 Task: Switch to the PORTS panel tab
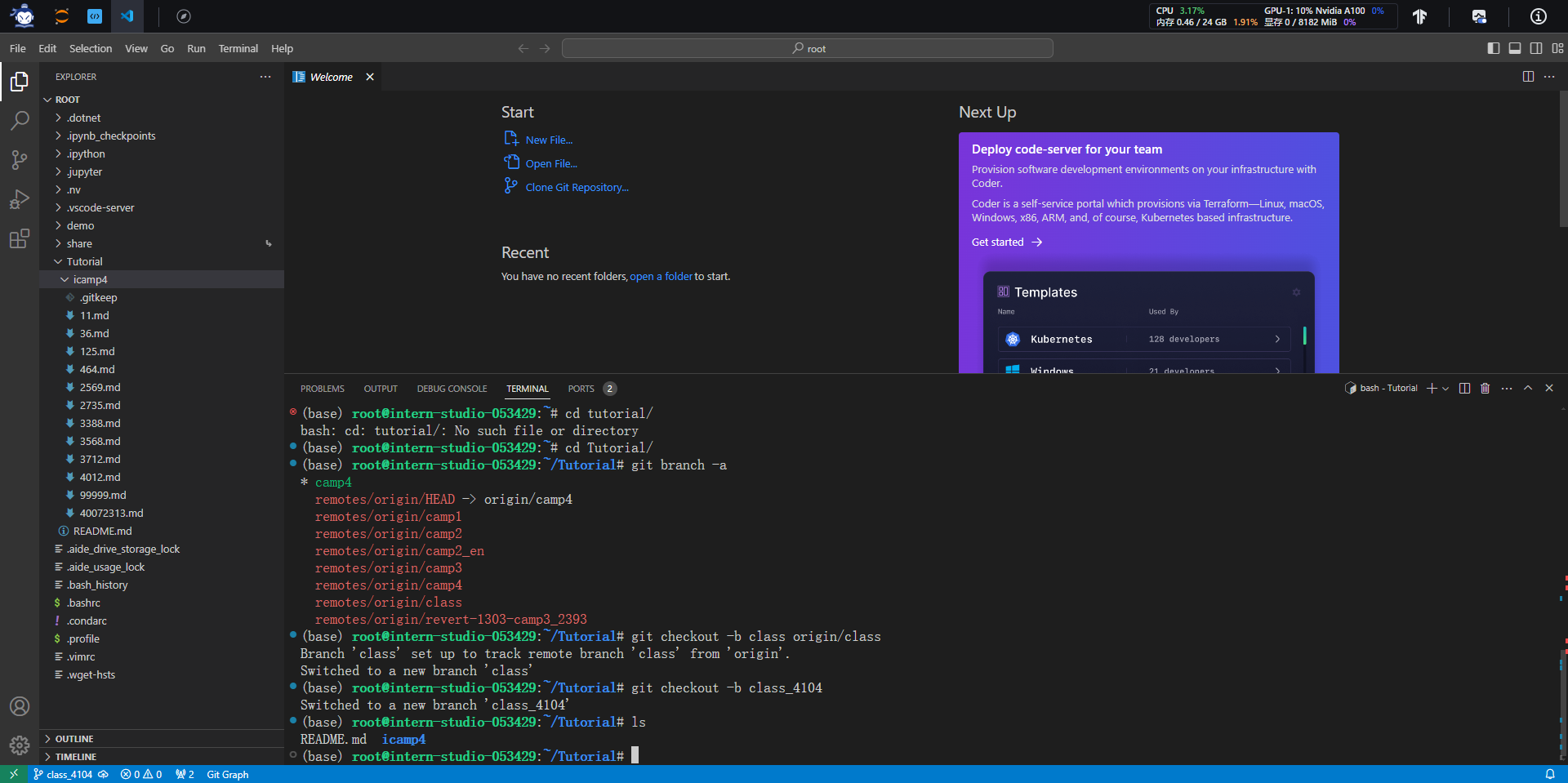pos(592,389)
